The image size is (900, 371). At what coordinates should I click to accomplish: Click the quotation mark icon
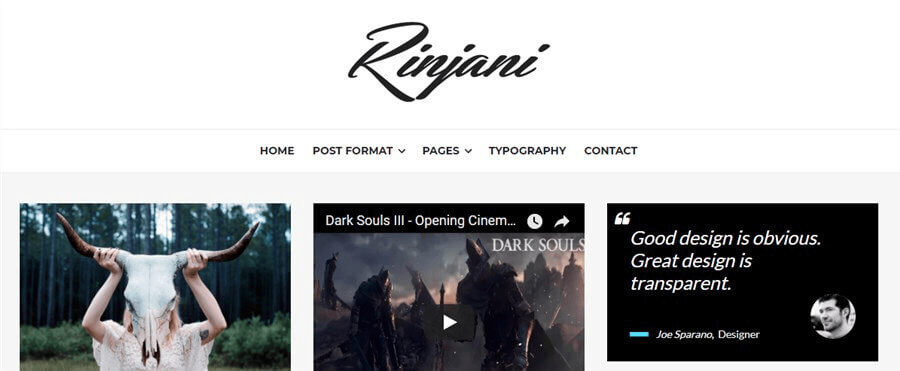[x=622, y=218]
